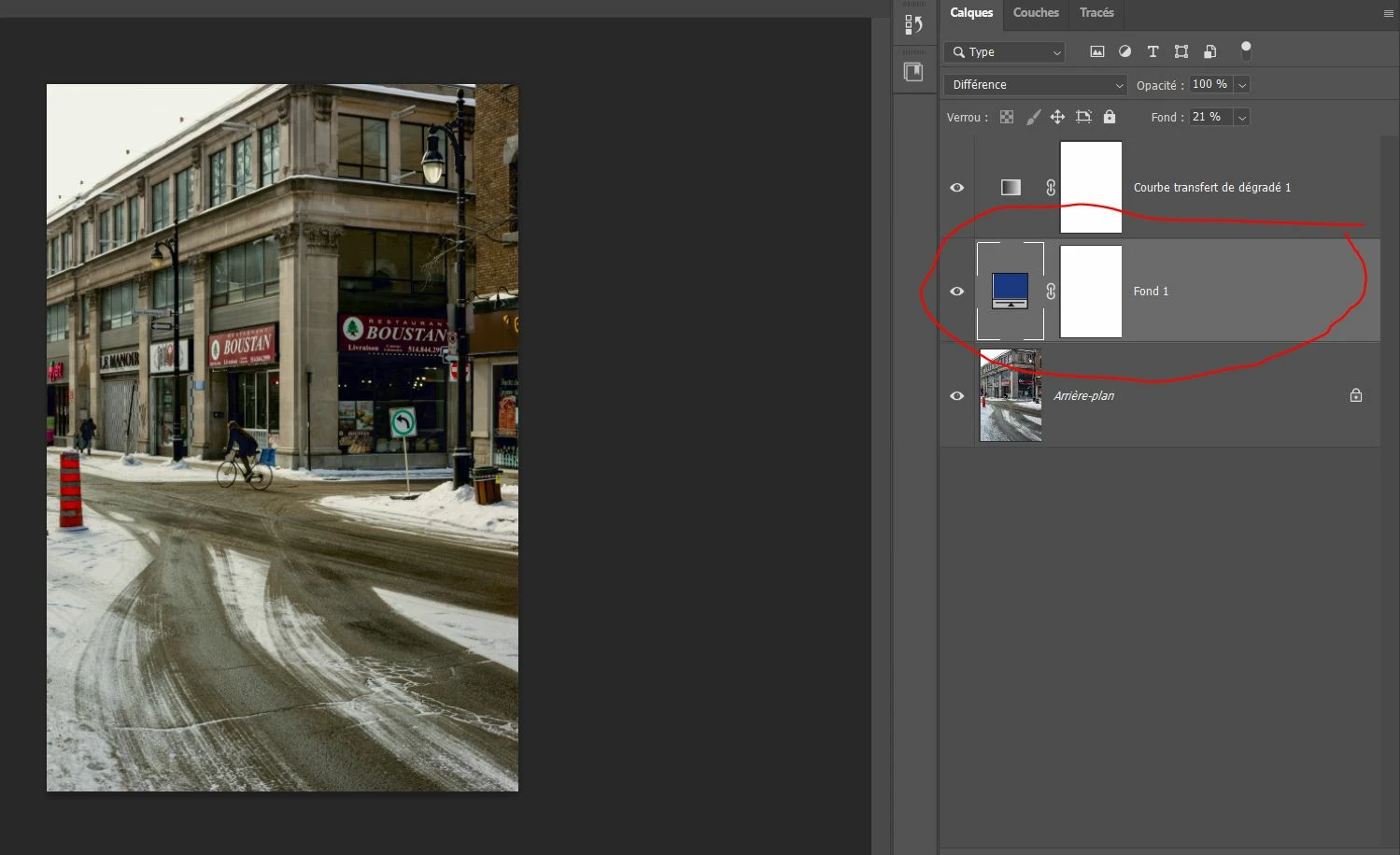Viewport: 1400px width, 855px height.
Task: Toggle the layer filtering switch
Action: coord(1246,50)
